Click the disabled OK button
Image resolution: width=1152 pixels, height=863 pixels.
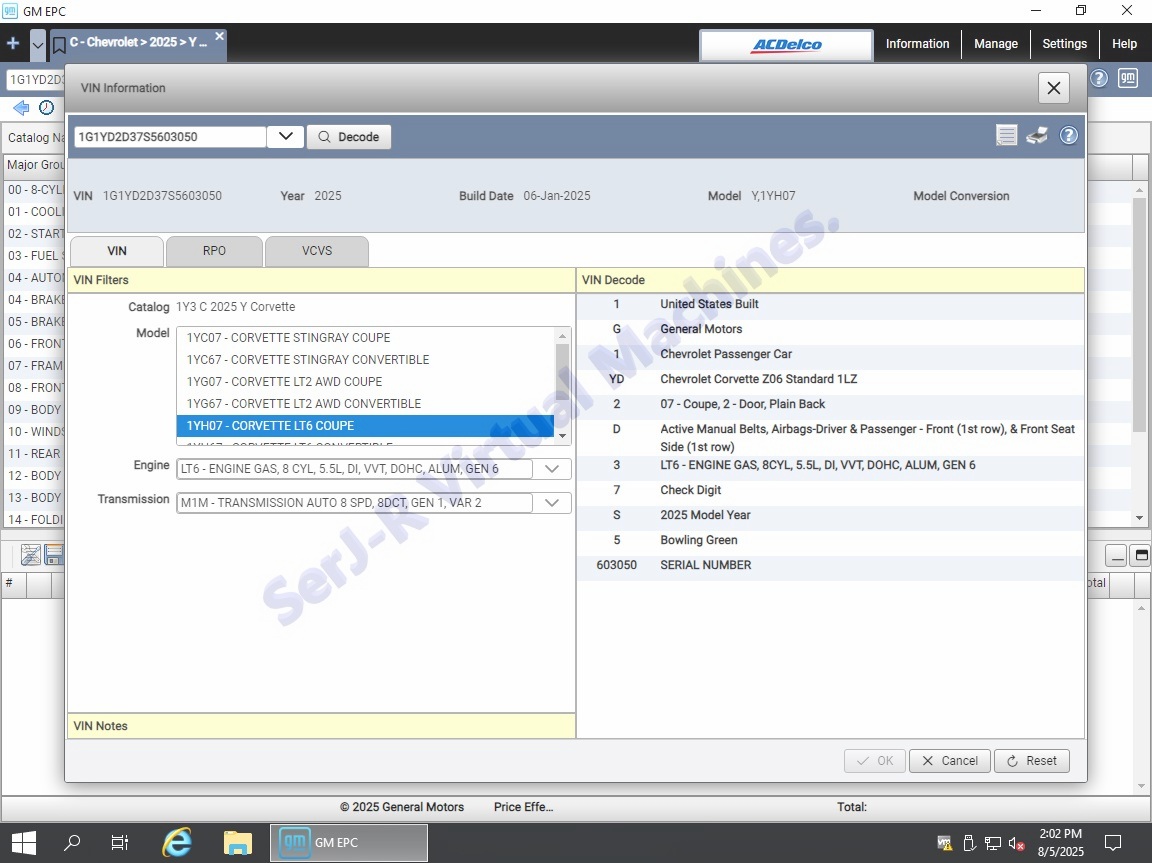(x=875, y=761)
